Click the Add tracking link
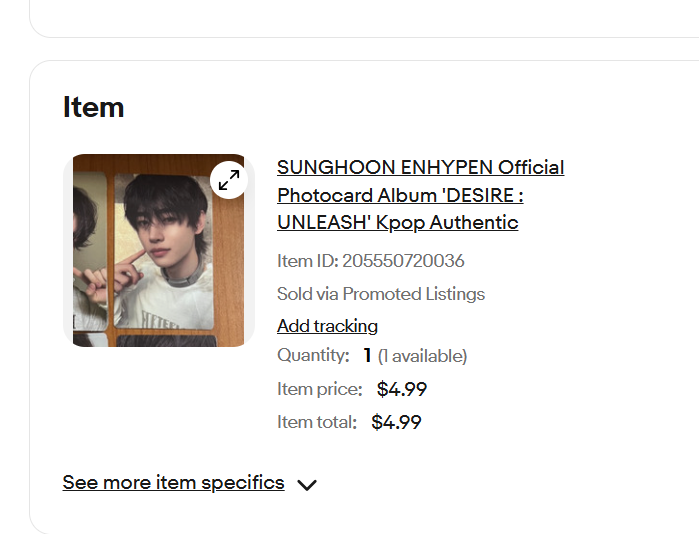The width and height of the screenshot is (699, 534). point(327,326)
